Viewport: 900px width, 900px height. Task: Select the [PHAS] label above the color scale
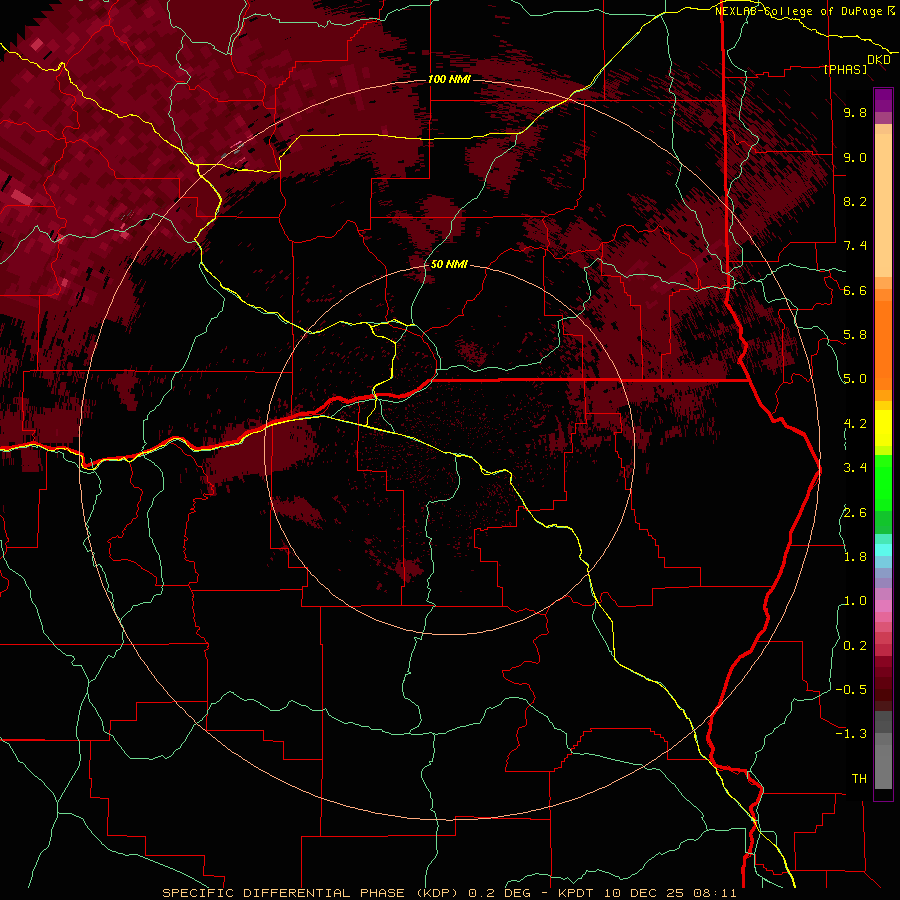(845, 69)
